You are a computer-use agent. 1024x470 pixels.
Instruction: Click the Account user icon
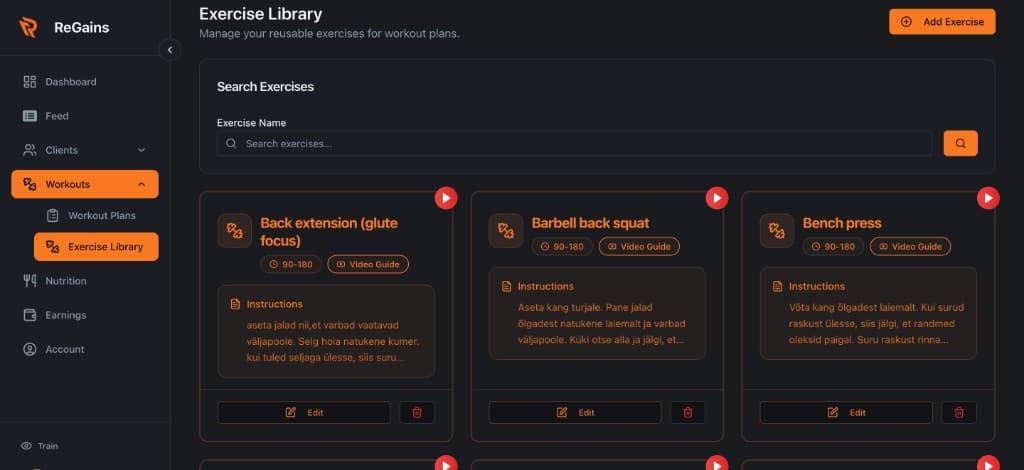(30, 349)
